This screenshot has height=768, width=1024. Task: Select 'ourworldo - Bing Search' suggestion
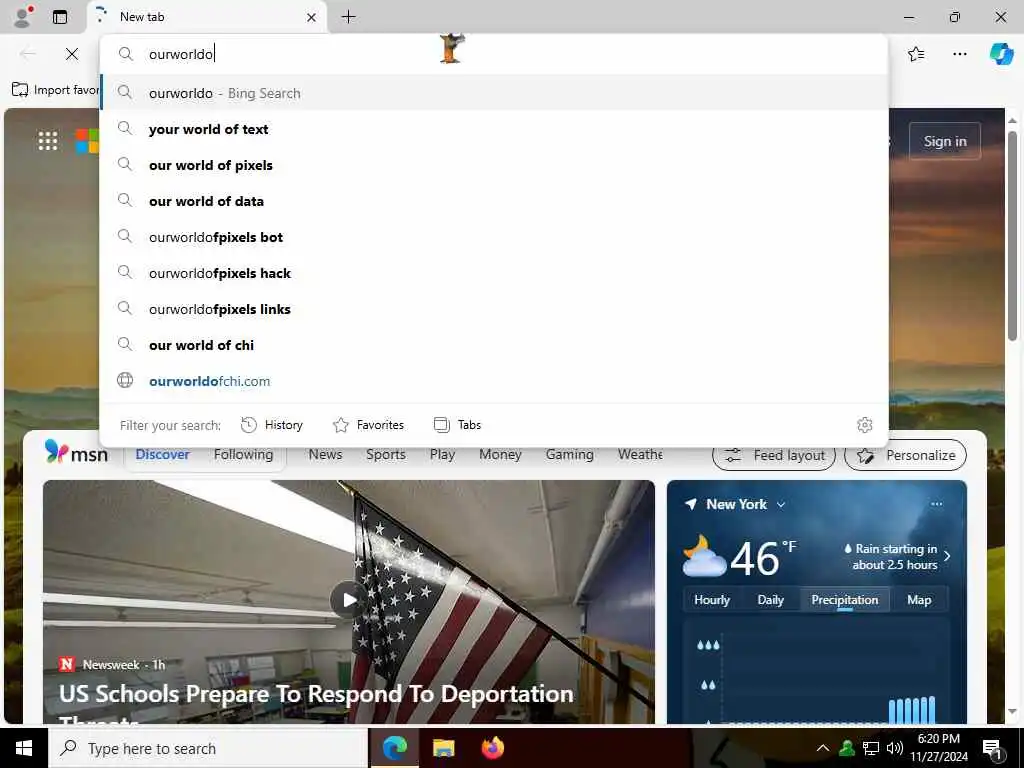click(494, 93)
